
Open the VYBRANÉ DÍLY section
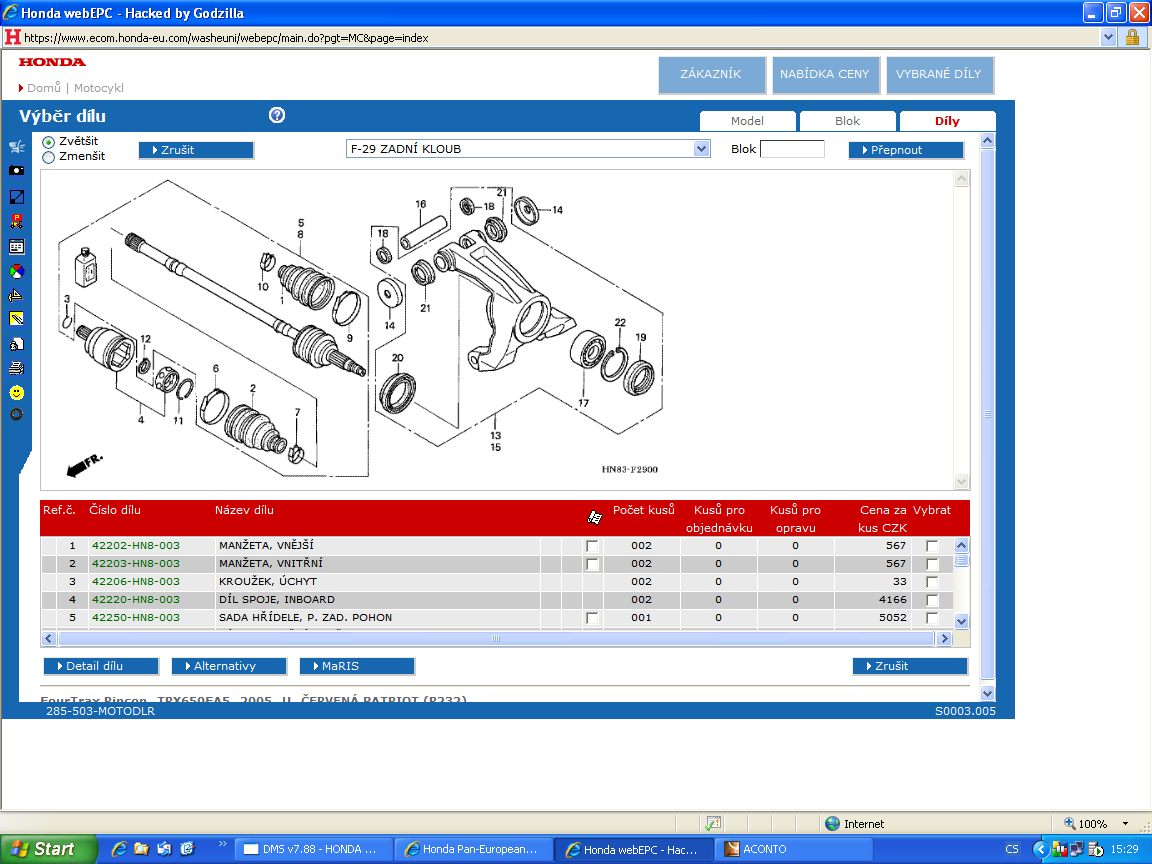939,74
